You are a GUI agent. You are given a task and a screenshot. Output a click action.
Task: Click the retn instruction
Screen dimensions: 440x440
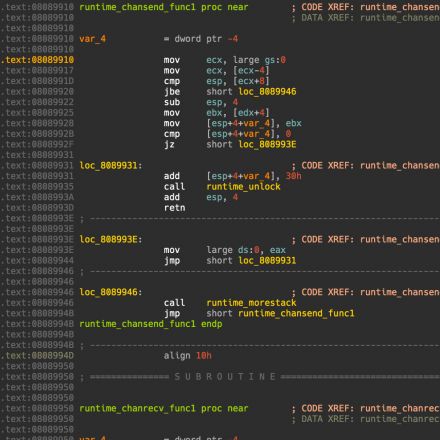click(x=174, y=208)
